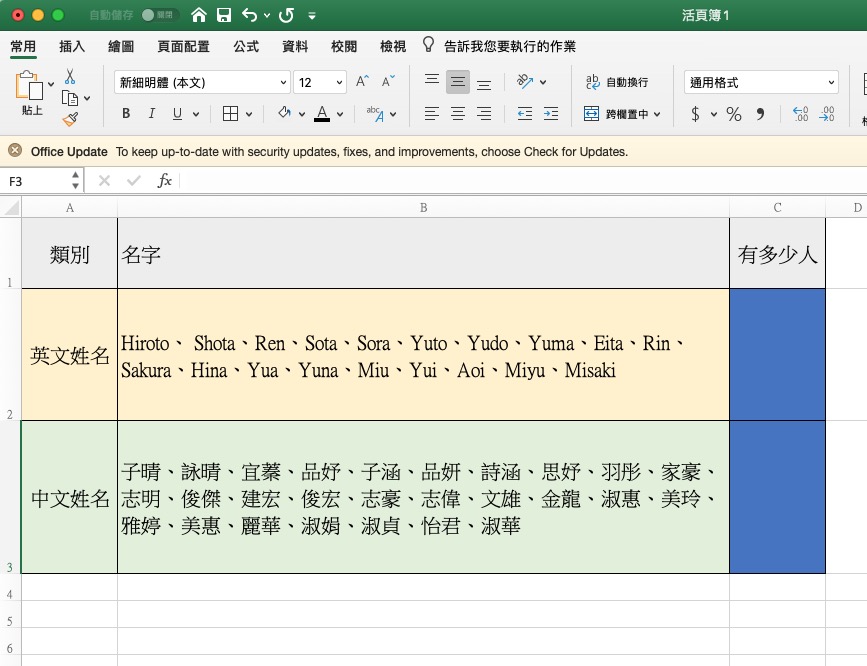Toggle the AutoSave switch
This screenshot has height=666, width=867.
click(x=160, y=15)
